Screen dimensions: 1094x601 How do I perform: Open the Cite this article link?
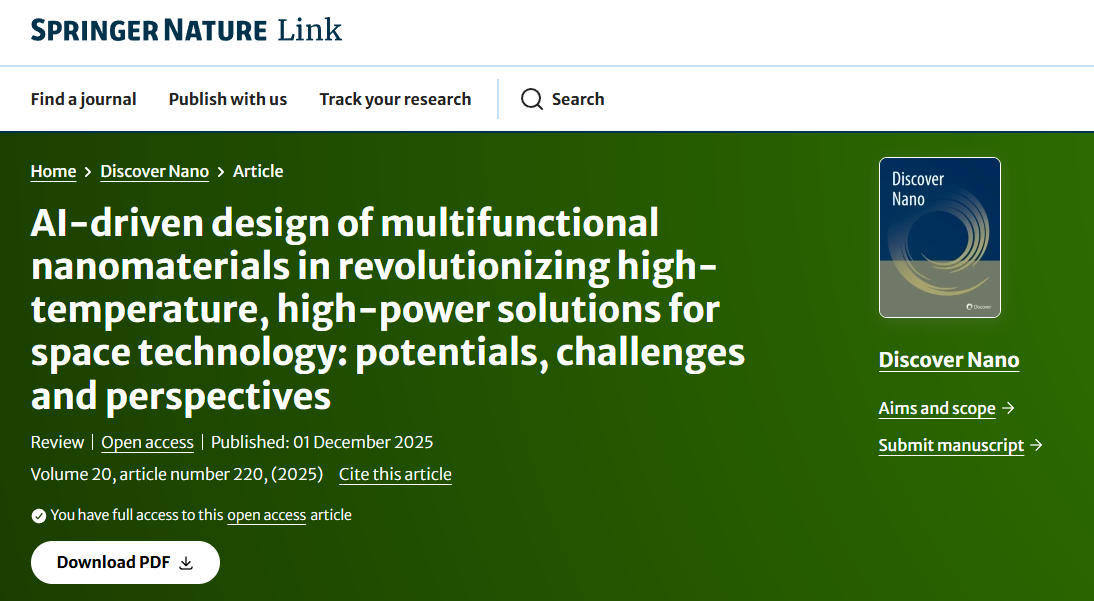click(395, 474)
